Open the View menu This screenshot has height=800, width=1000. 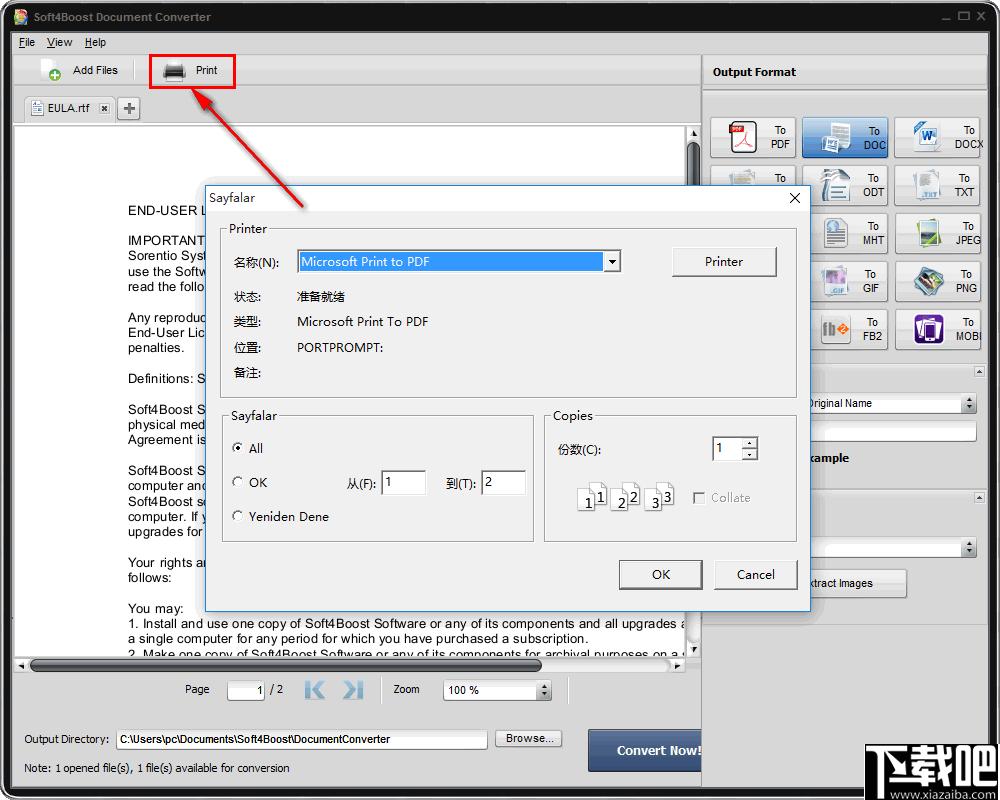(x=59, y=42)
